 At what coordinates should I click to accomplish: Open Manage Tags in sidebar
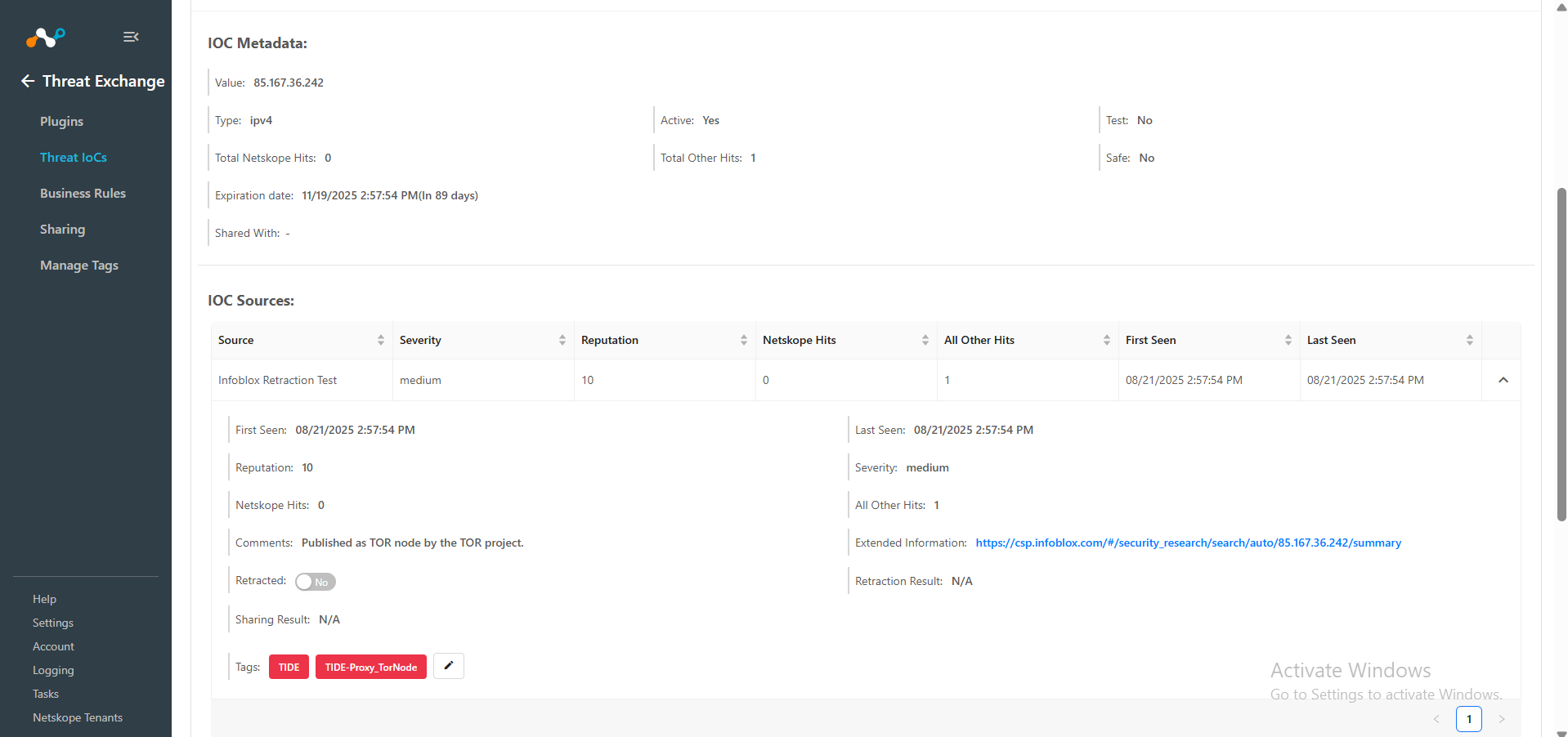pyautogui.click(x=79, y=265)
